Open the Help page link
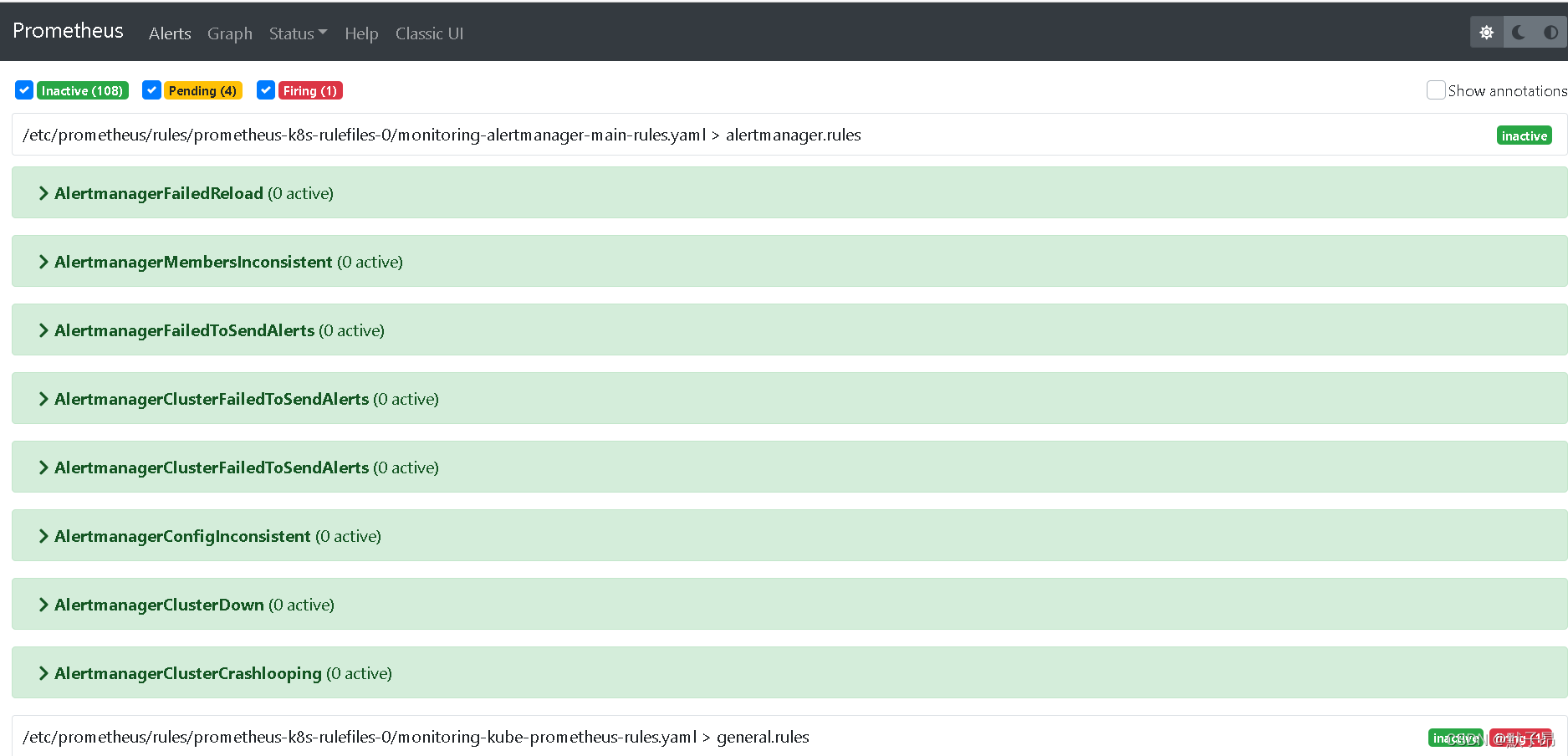 click(x=361, y=33)
